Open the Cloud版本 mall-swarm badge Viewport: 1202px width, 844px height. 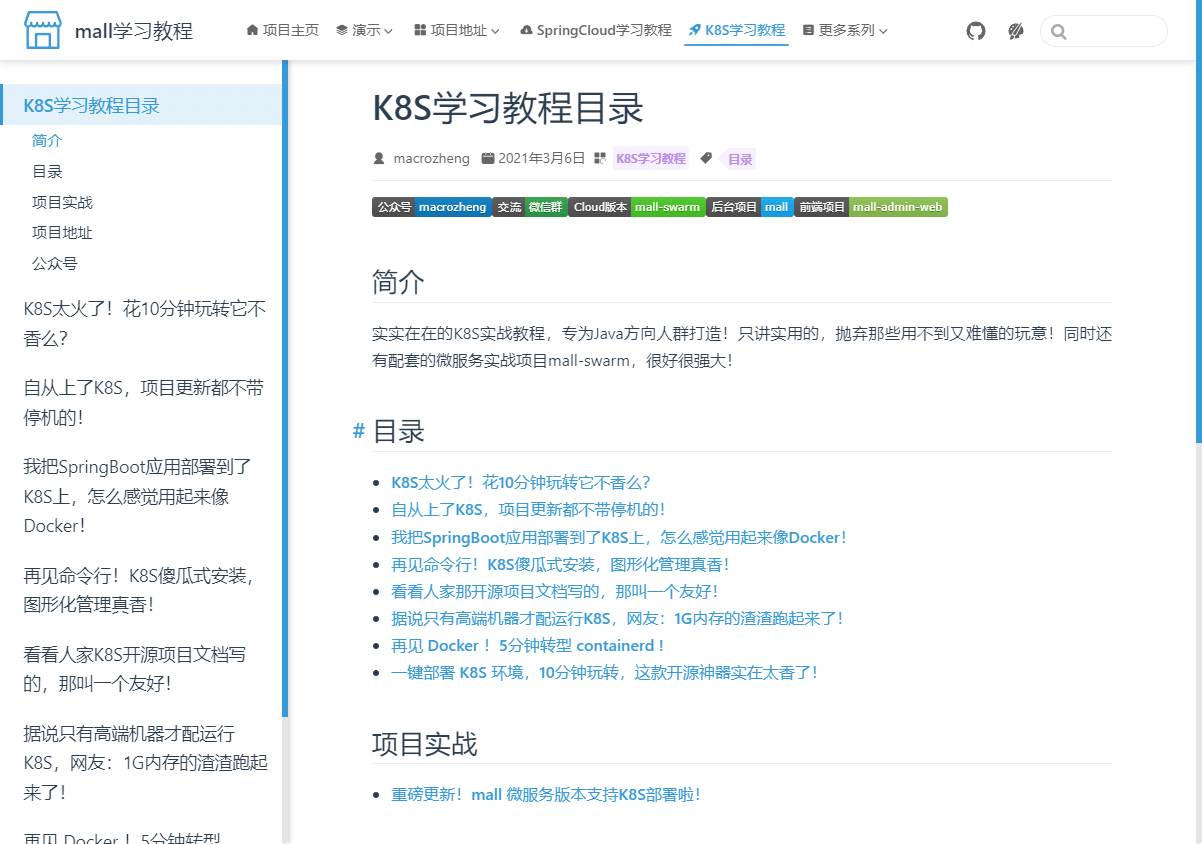tap(637, 207)
